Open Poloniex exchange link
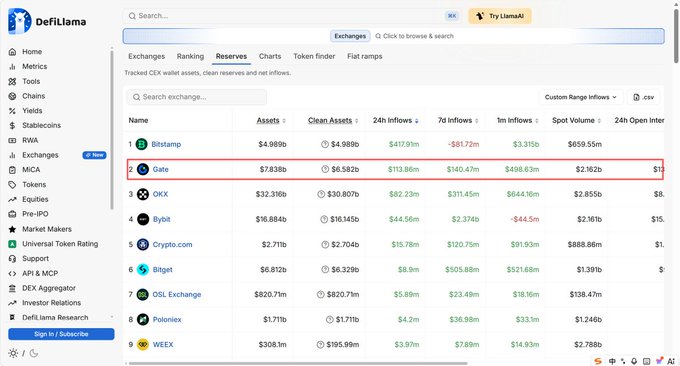The width and height of the screenshot is (680, 366). click(x=167, y=320)
